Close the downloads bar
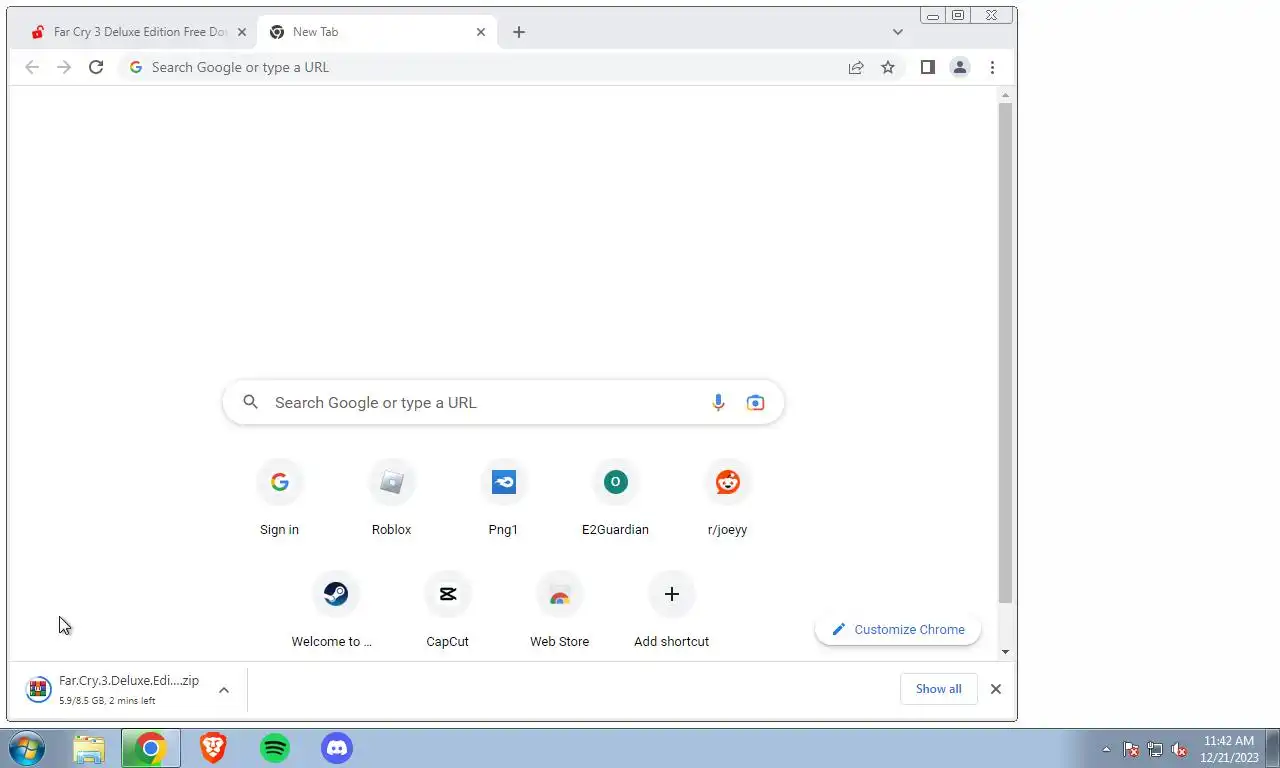 click(995, 689)
